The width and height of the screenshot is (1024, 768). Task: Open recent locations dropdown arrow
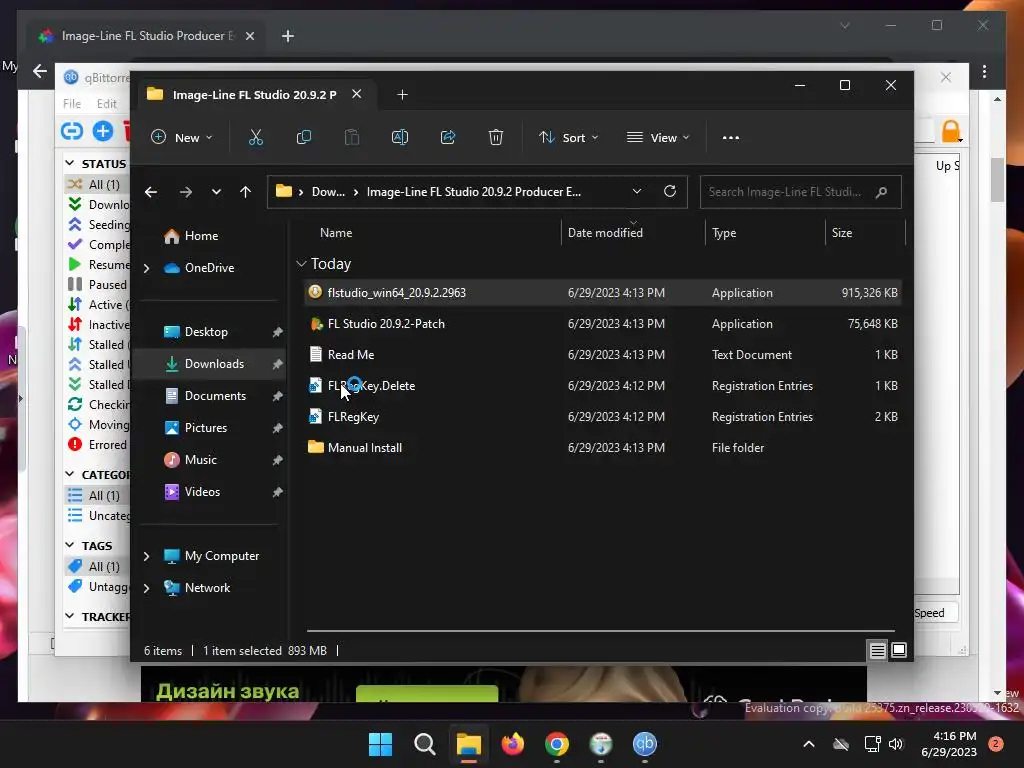coord(216,192)
